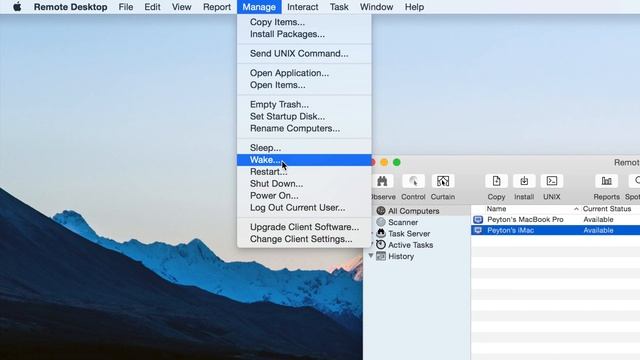
Task: Select Power On... menu entry
Action: (304, 196)
